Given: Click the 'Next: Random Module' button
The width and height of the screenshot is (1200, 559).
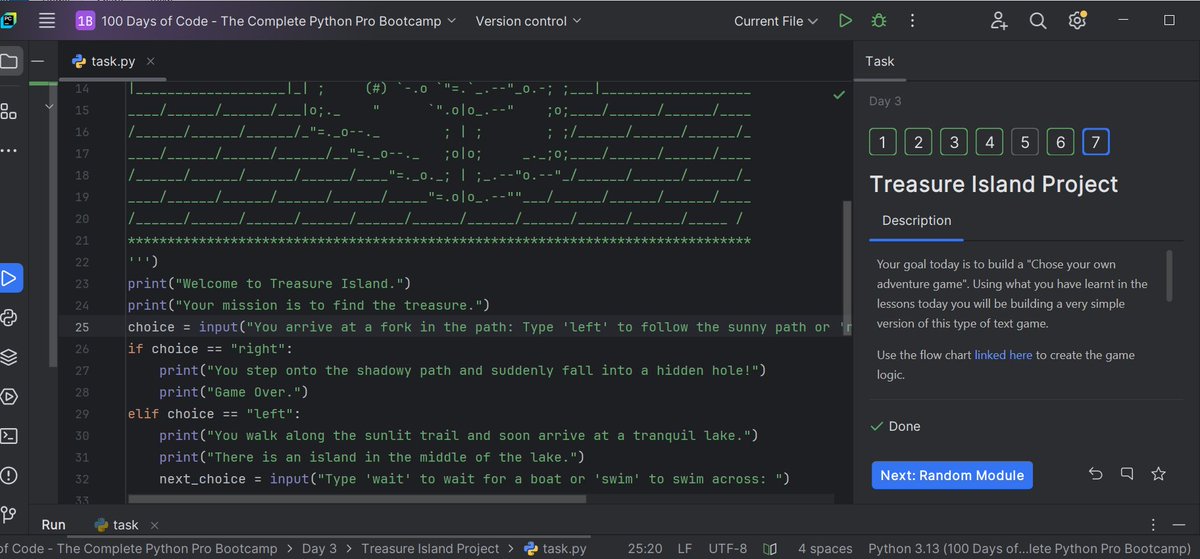Looking at the screenshot, I should coord(951,475).
